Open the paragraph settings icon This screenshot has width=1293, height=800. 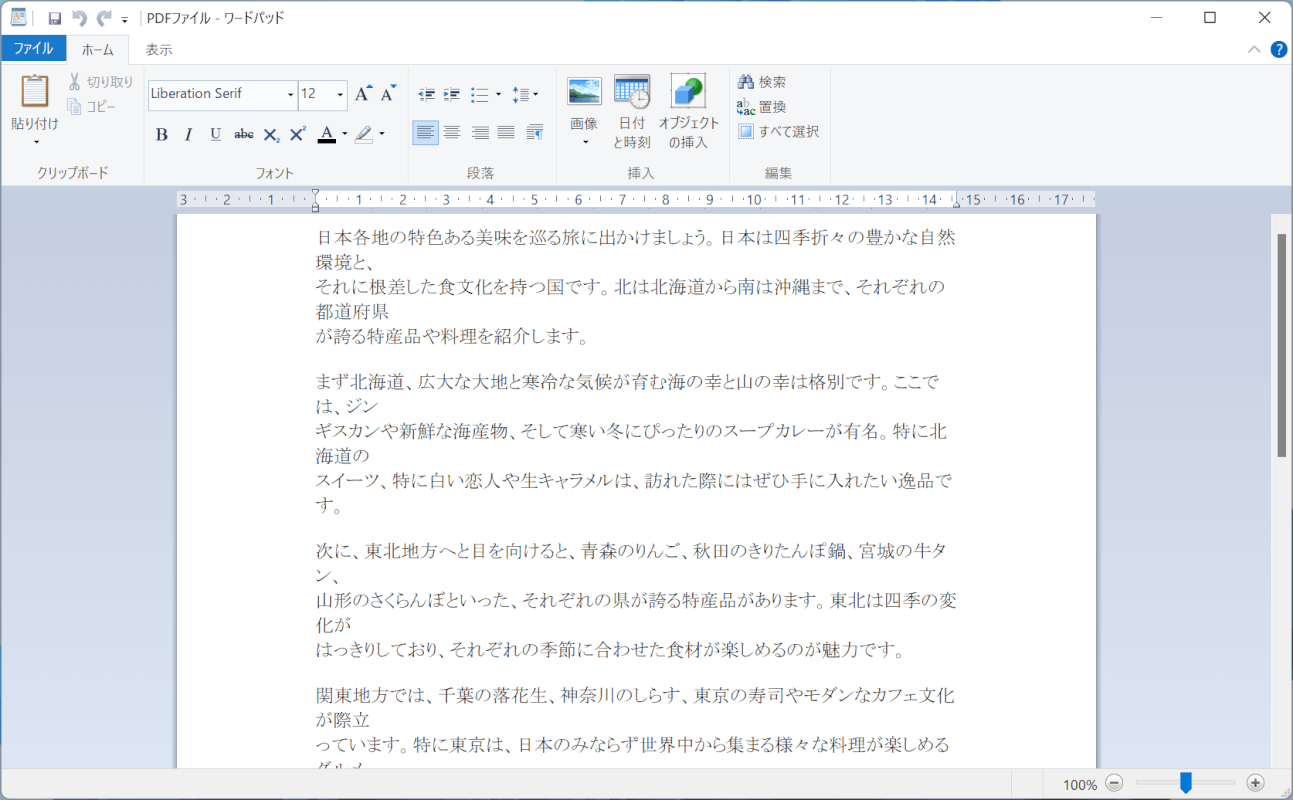(534, 133)
